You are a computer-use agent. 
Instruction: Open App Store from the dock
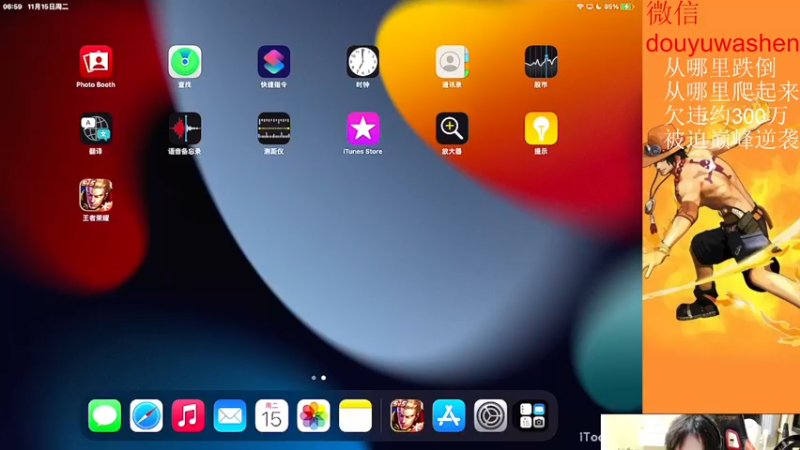448,416
